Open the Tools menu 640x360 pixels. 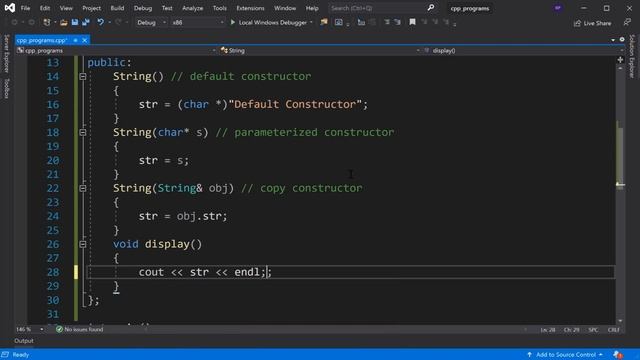(220, 8)
